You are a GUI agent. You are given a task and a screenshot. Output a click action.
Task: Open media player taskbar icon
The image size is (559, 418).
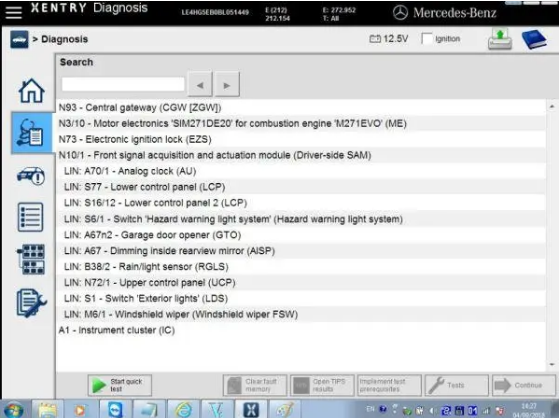80,410
